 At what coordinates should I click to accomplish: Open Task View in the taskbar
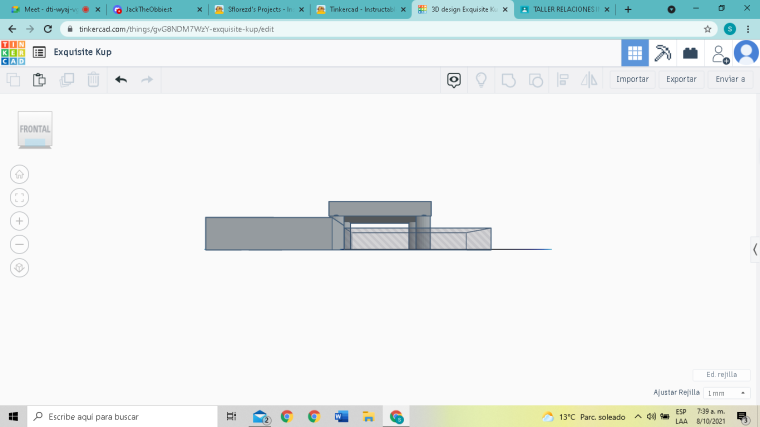(x=231, y=416)
